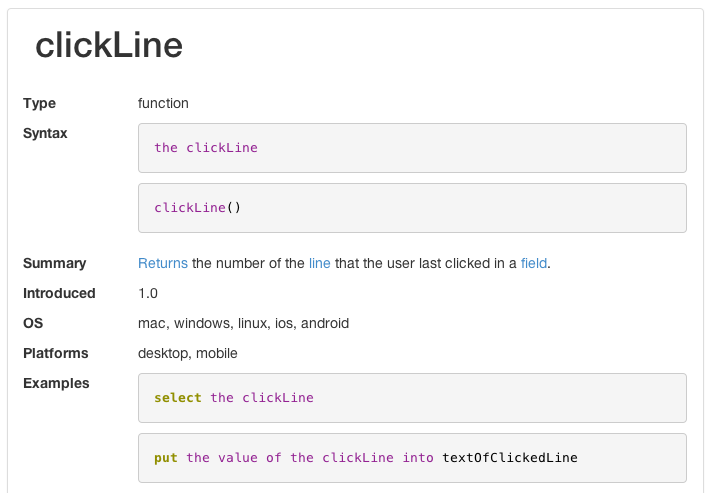714x493 pixels.
Task: Click the "OS" row label
Action: [33, 323]
